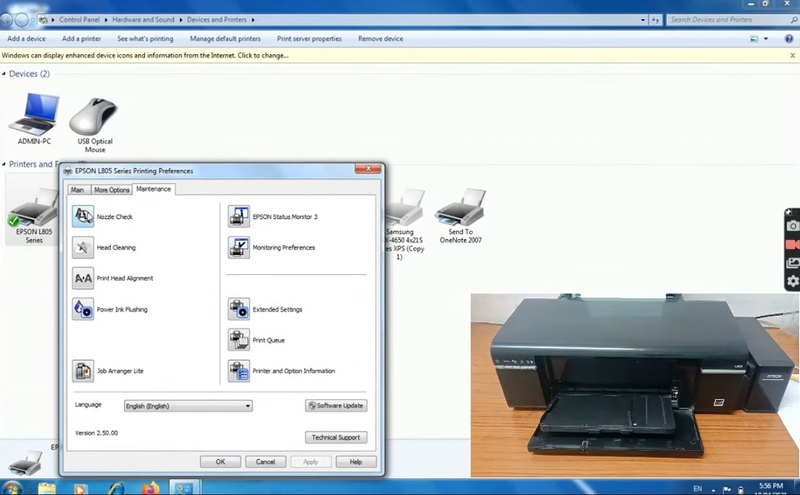This screenshot has height=495, width=800.
Task: Confirm with the OK button
Action: click(220, 462)
